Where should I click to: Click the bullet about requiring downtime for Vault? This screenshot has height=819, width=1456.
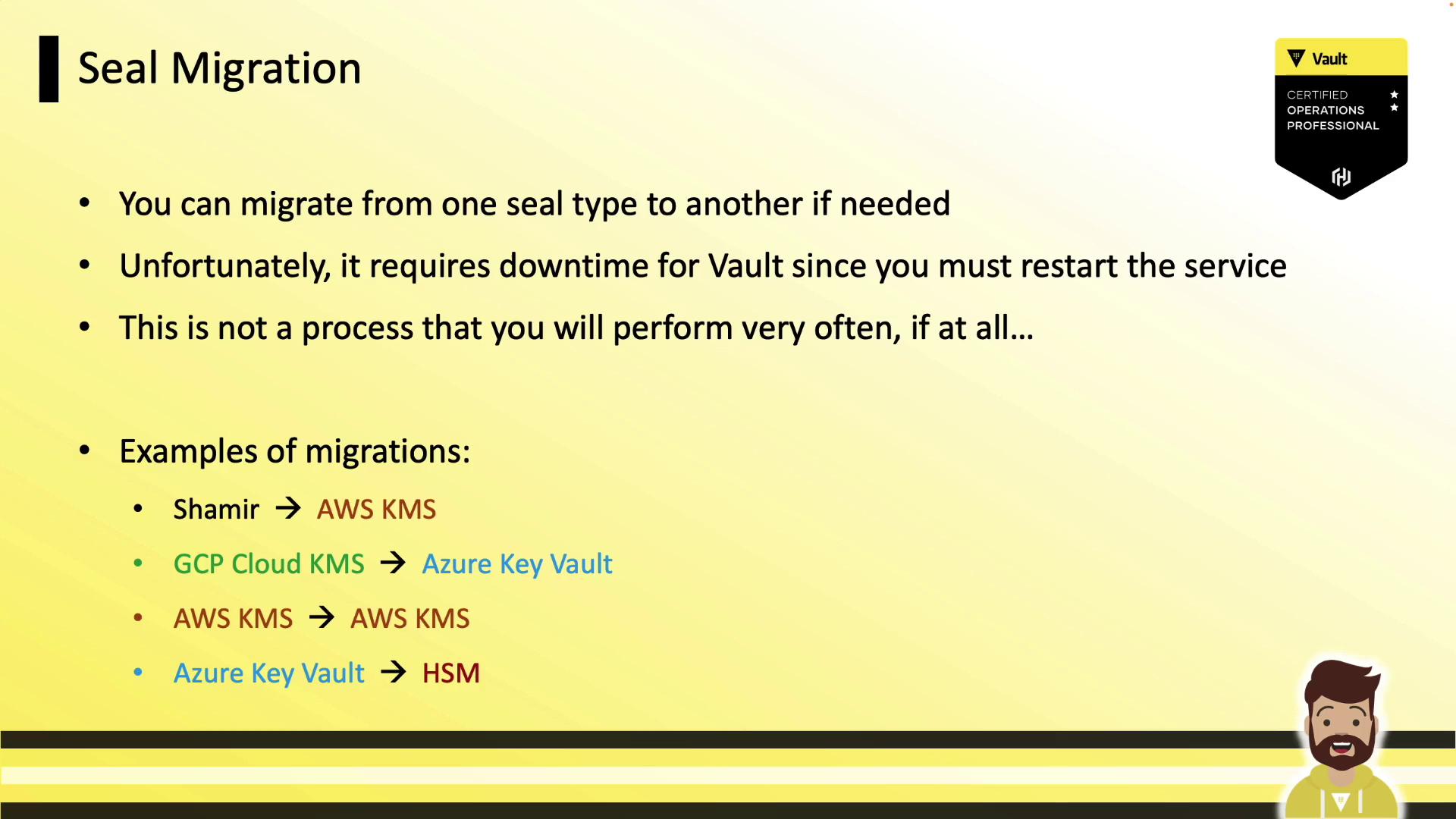(x=702, y=266)
